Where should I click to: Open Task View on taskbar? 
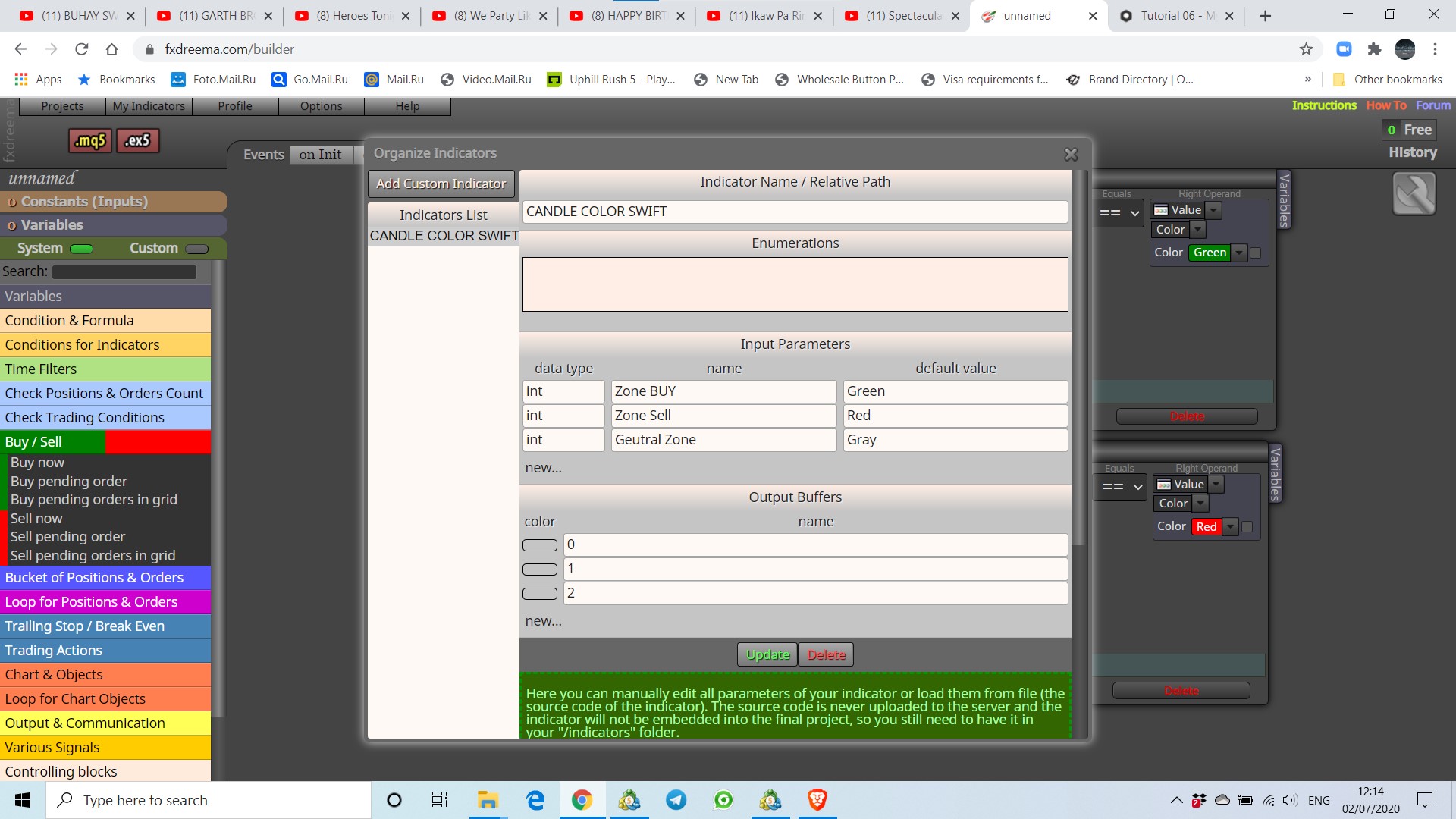[440, 800]
